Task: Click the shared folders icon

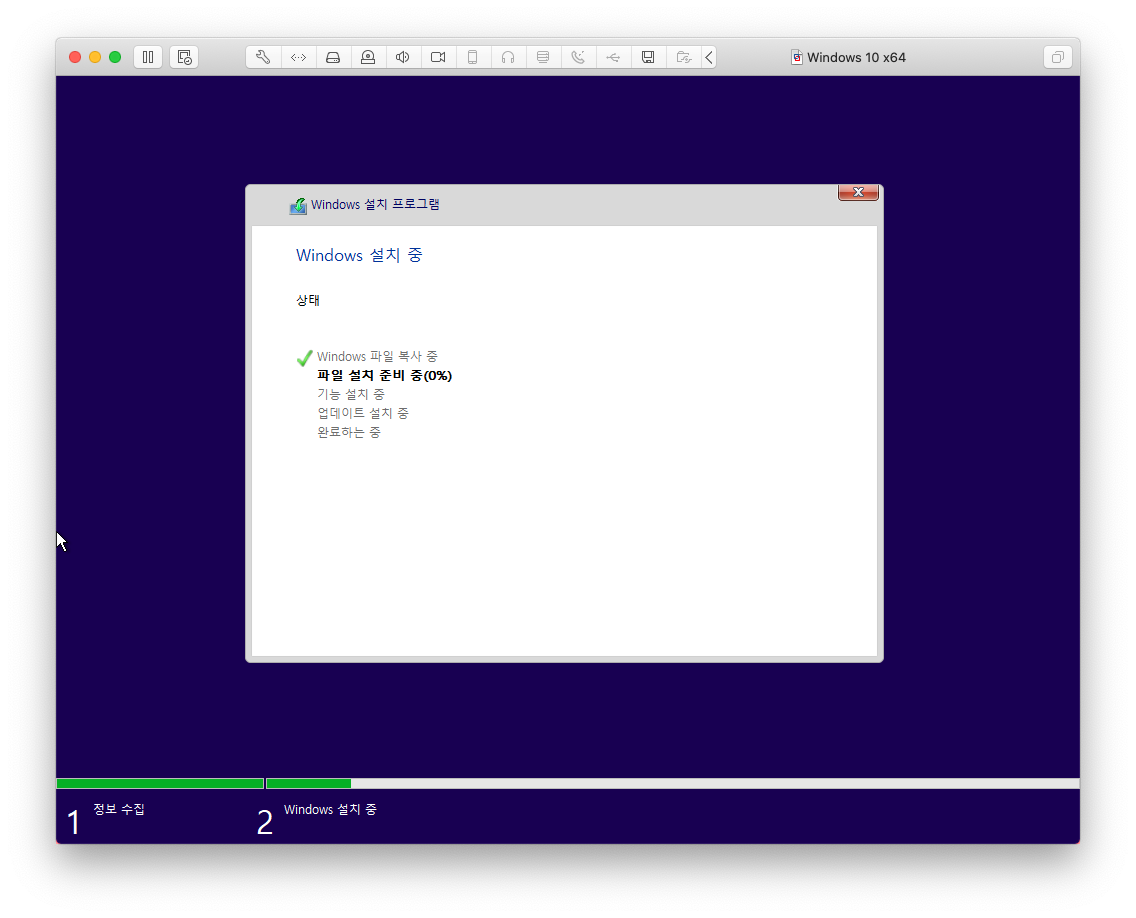Action: click(683, 57)
